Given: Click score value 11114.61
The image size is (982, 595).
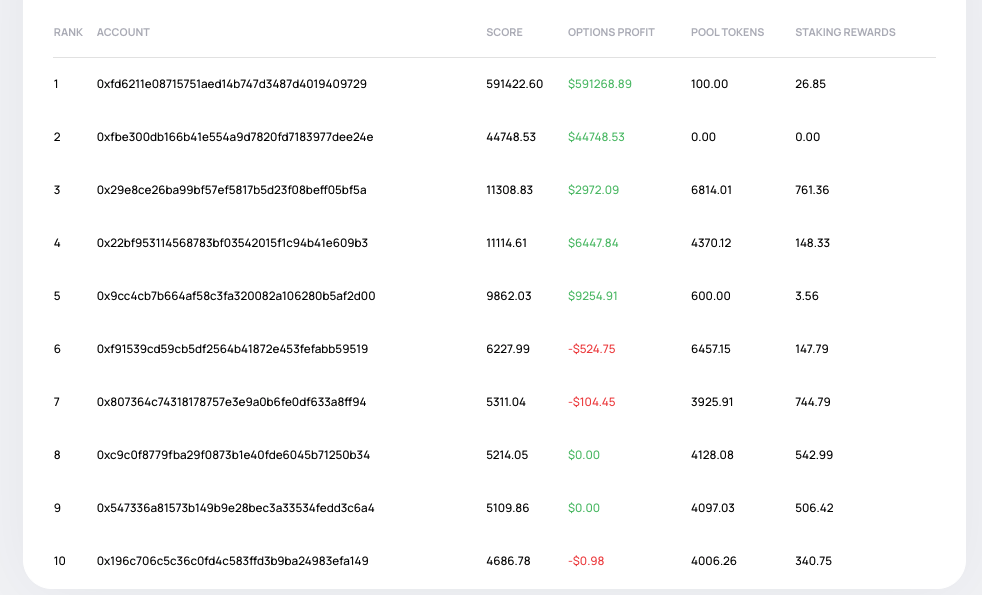Looking at the screenshot, I should pos(507,243).
